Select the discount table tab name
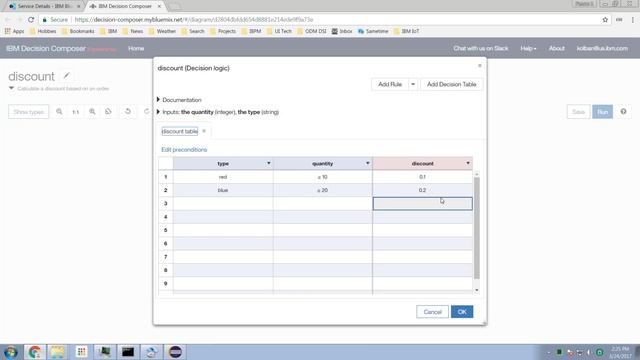 [180, 131]
